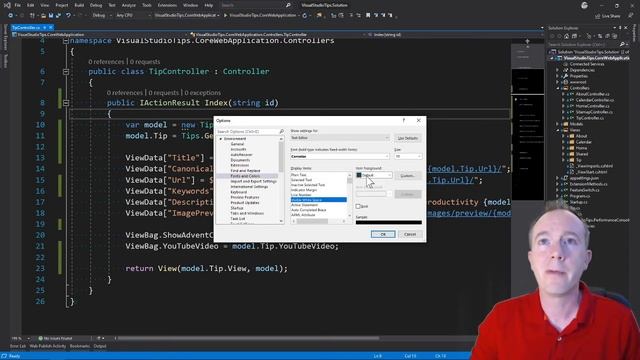
Task: Click the help question mark in Options dialog
Action: 404,120
